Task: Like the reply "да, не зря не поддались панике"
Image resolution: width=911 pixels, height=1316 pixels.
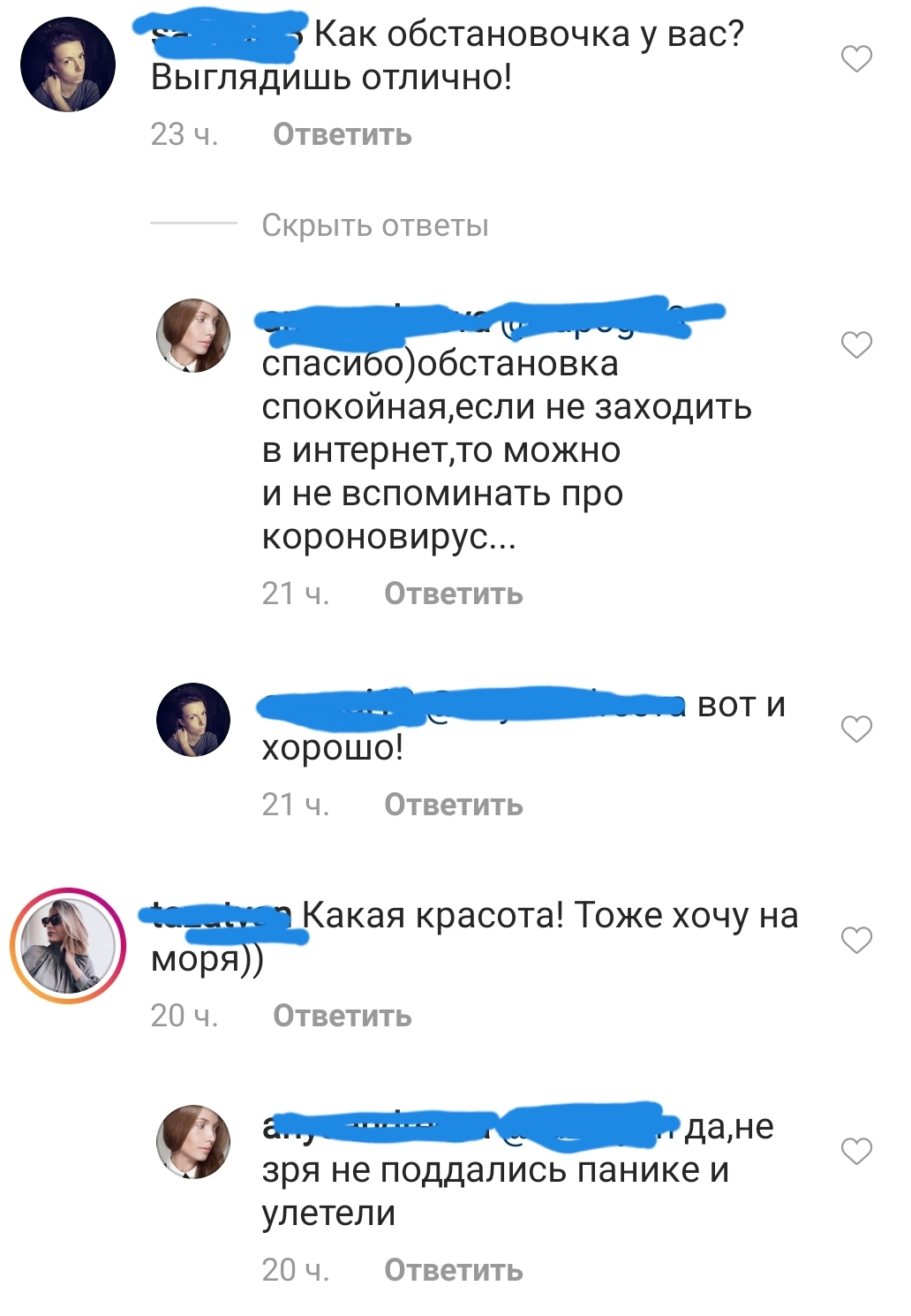Action: (856, 1151)
